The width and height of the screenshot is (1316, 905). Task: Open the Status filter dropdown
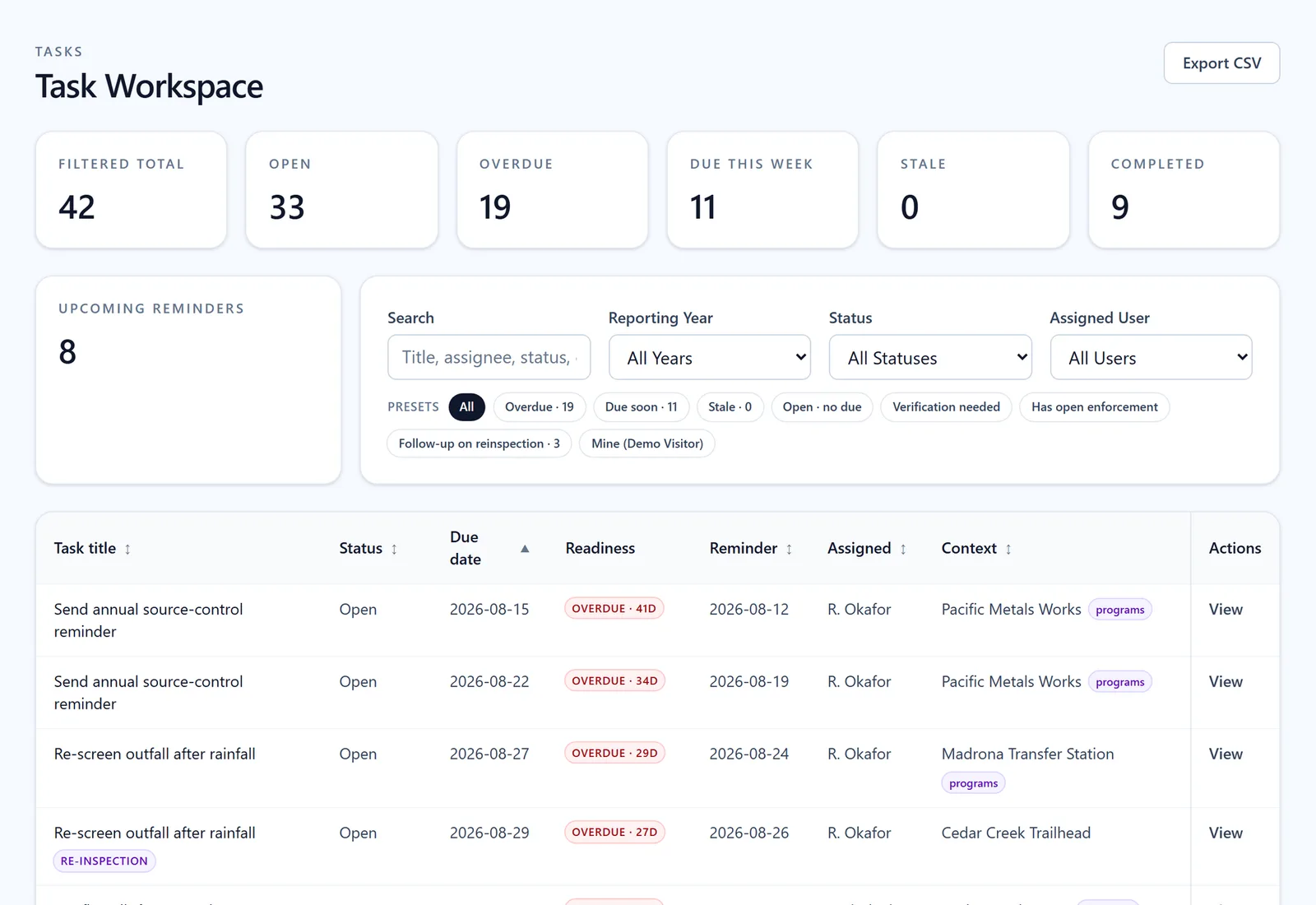pos(930,357)
